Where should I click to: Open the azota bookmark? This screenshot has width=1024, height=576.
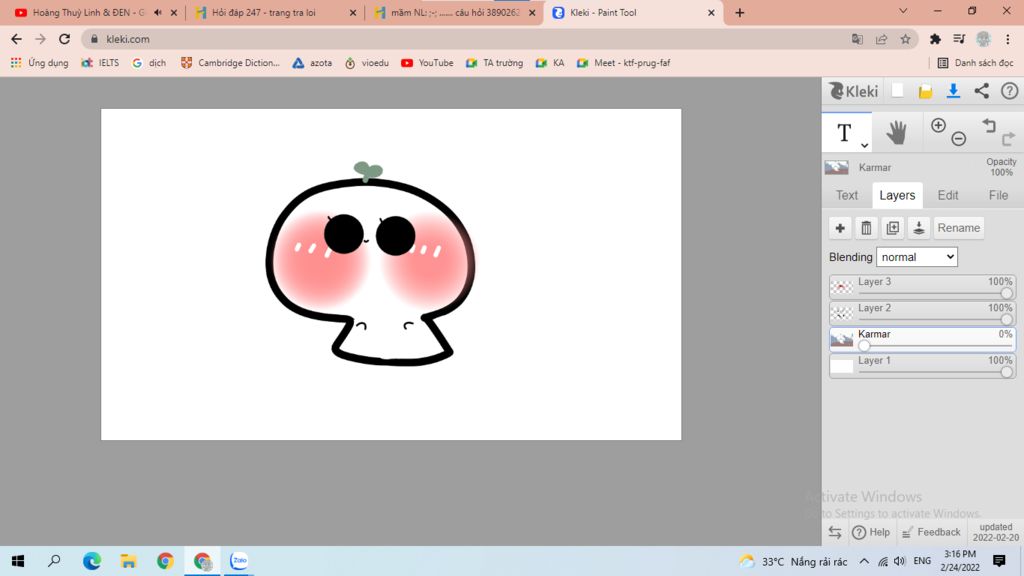(312, 63)
